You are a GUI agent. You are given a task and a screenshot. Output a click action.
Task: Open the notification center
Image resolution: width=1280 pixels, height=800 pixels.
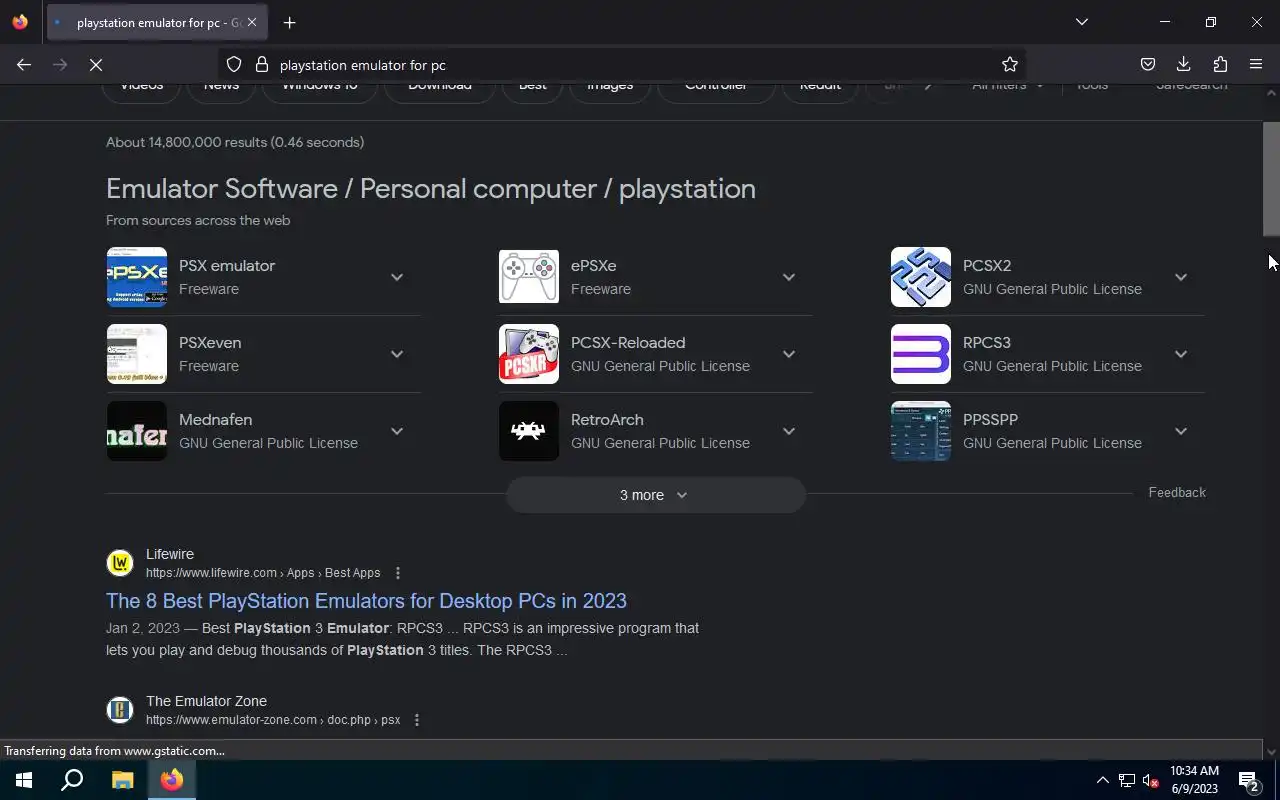coord(1248,780)
